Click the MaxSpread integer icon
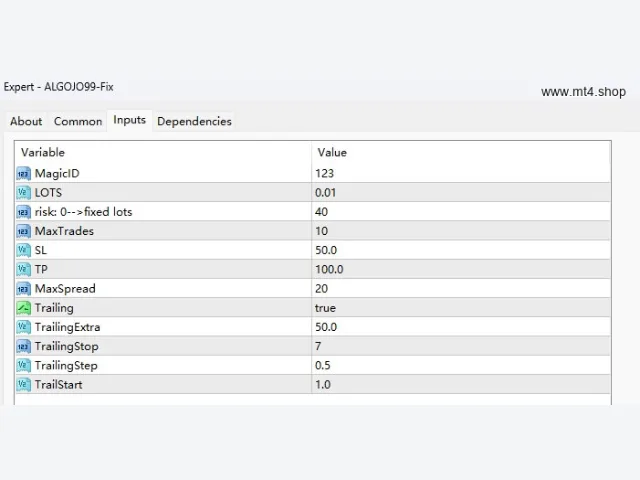Image resolution: width=640 pixels, height=480 pixels. click(23, 289)
